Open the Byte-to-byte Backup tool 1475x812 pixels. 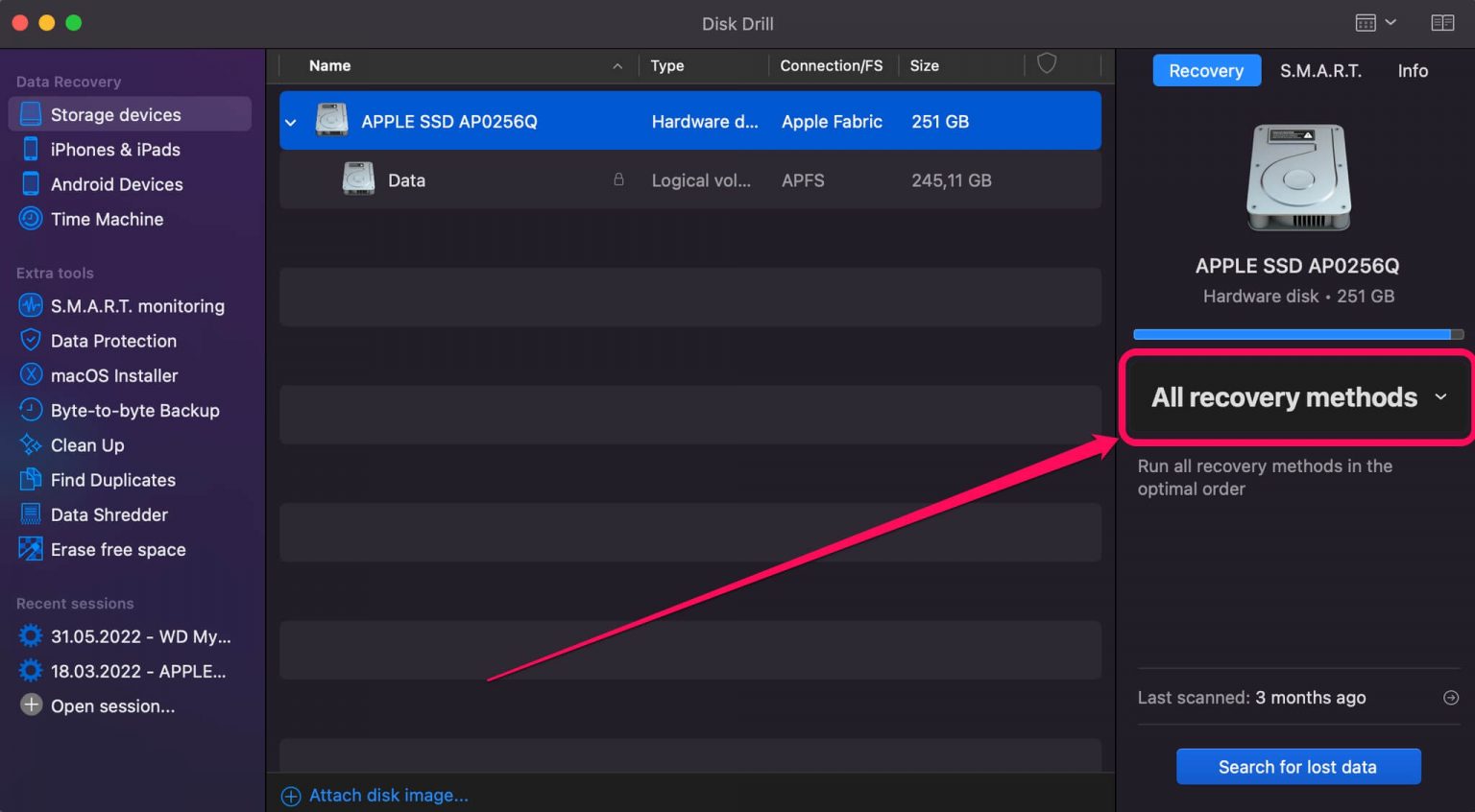(134, 410)
